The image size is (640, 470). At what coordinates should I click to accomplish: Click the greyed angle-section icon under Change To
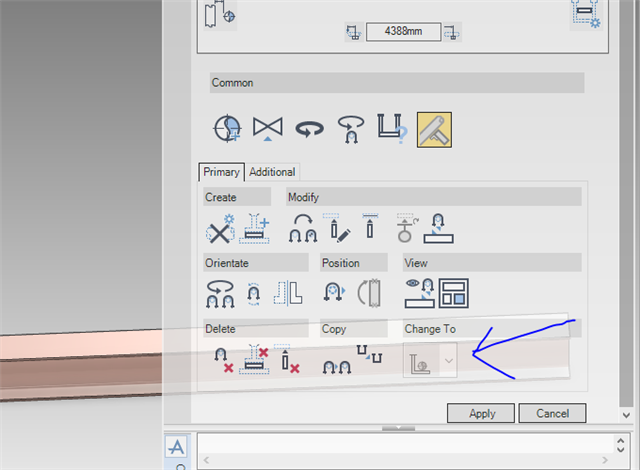point(421,363)
